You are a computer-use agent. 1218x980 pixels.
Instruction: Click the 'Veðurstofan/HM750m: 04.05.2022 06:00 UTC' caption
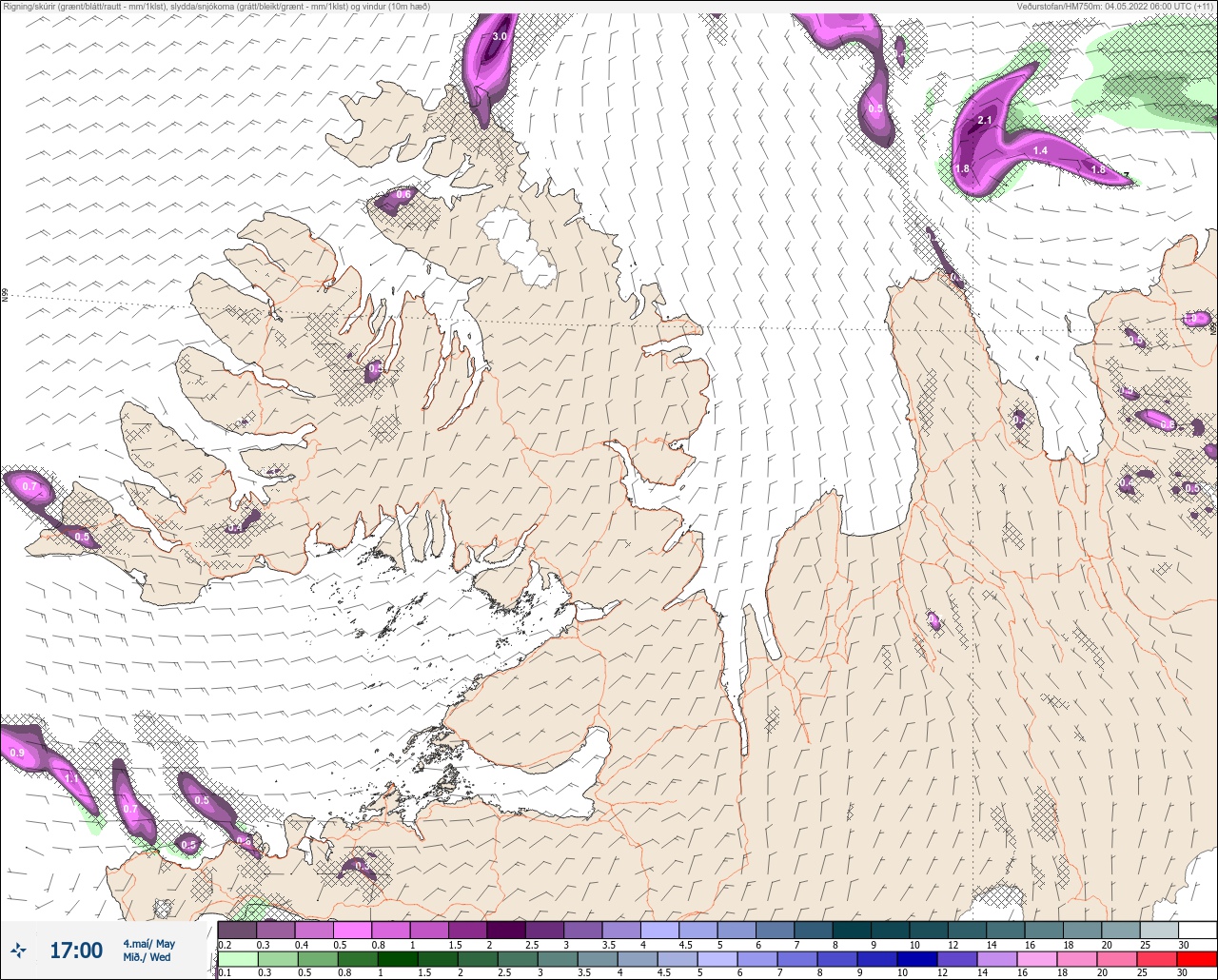click(x=1104, y=6)
